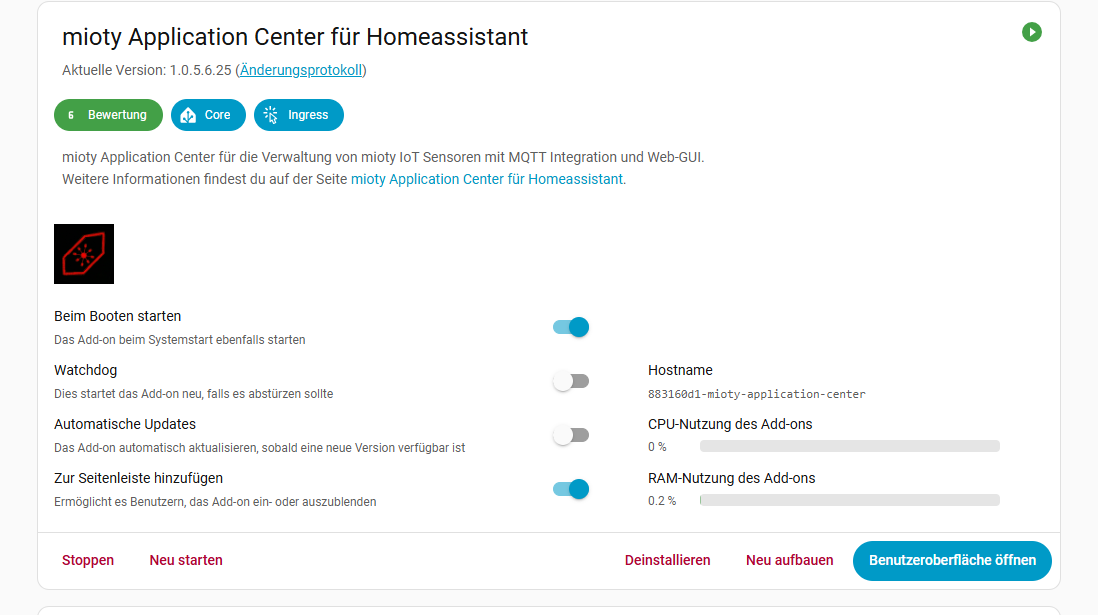Click the RAM-Nutzung usage bar
This screenshot has height=615, width=1098.
point(849,500)
